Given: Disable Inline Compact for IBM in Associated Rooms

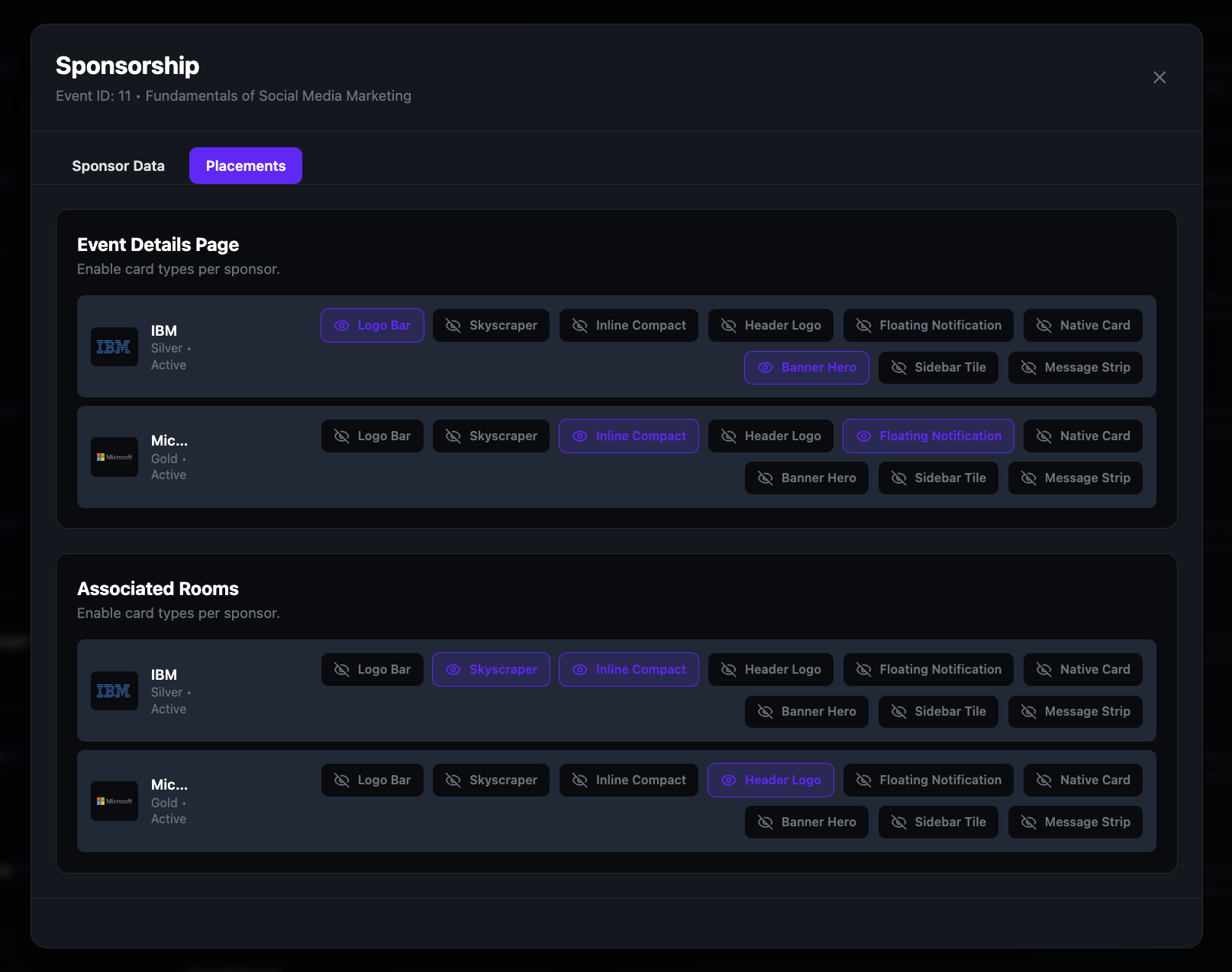Looking at the screenshot, I should tap(629, 670).
